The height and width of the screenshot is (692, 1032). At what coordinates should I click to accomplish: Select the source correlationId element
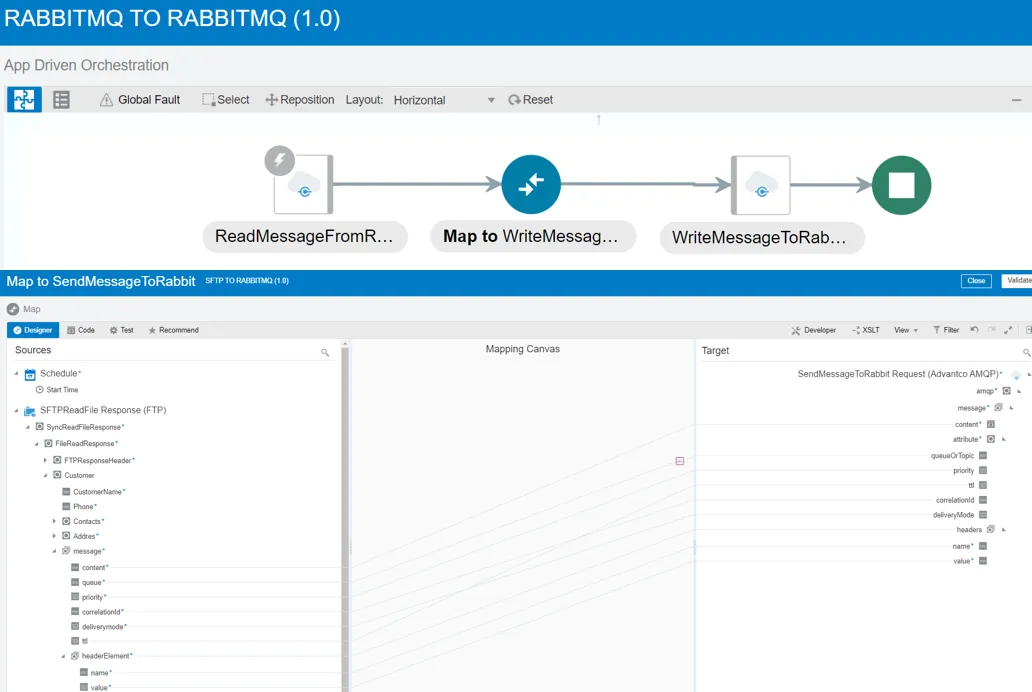tap(101, 612)
